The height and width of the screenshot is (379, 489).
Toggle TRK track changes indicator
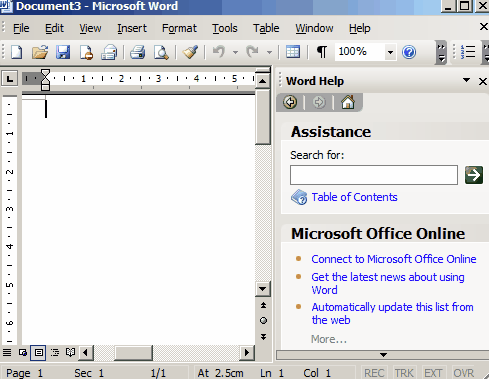404,373
